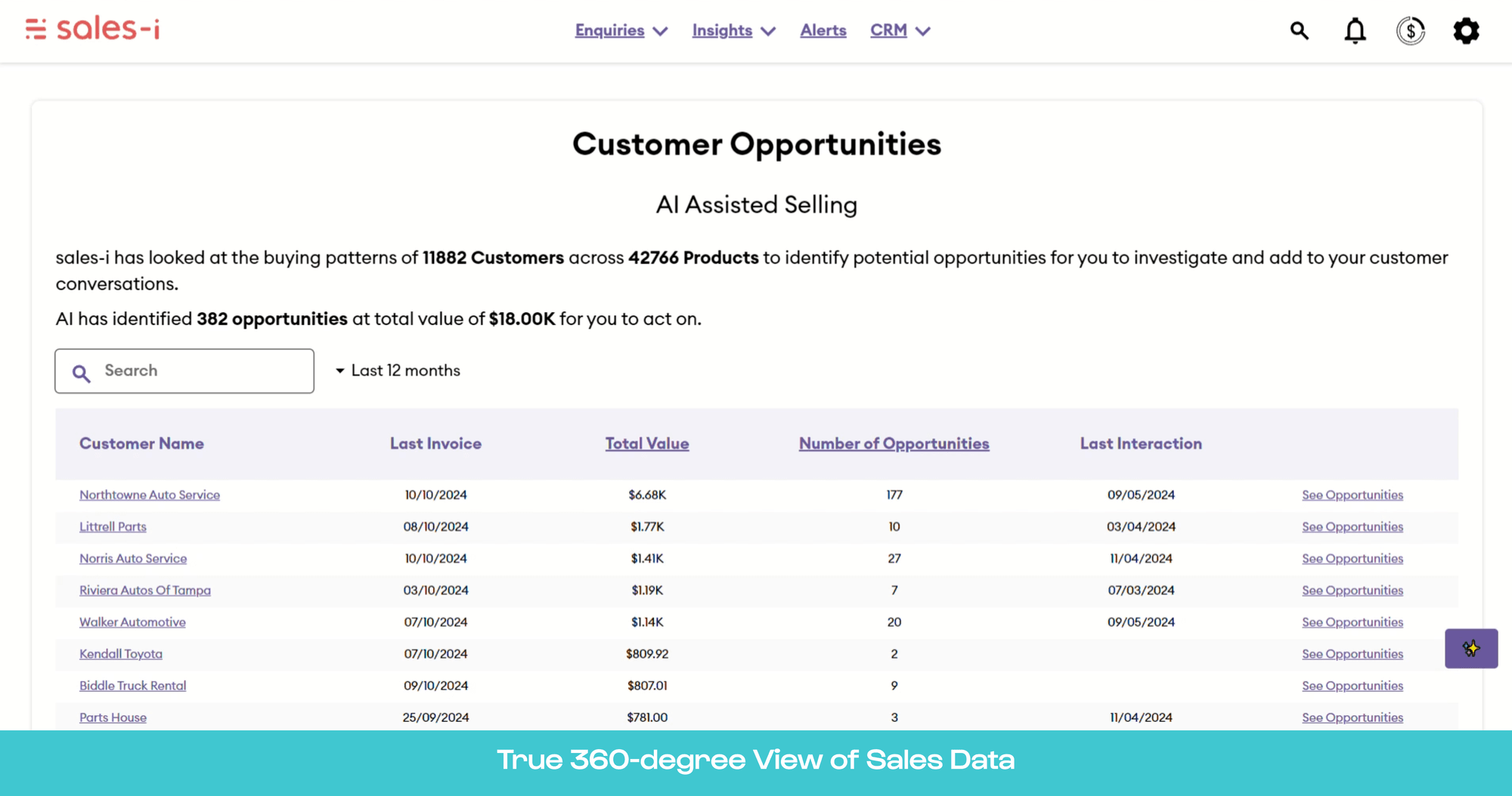Open the Last 12 months period dropdown
This screenshot has height=796, width=1512.
tap(398, 370)
